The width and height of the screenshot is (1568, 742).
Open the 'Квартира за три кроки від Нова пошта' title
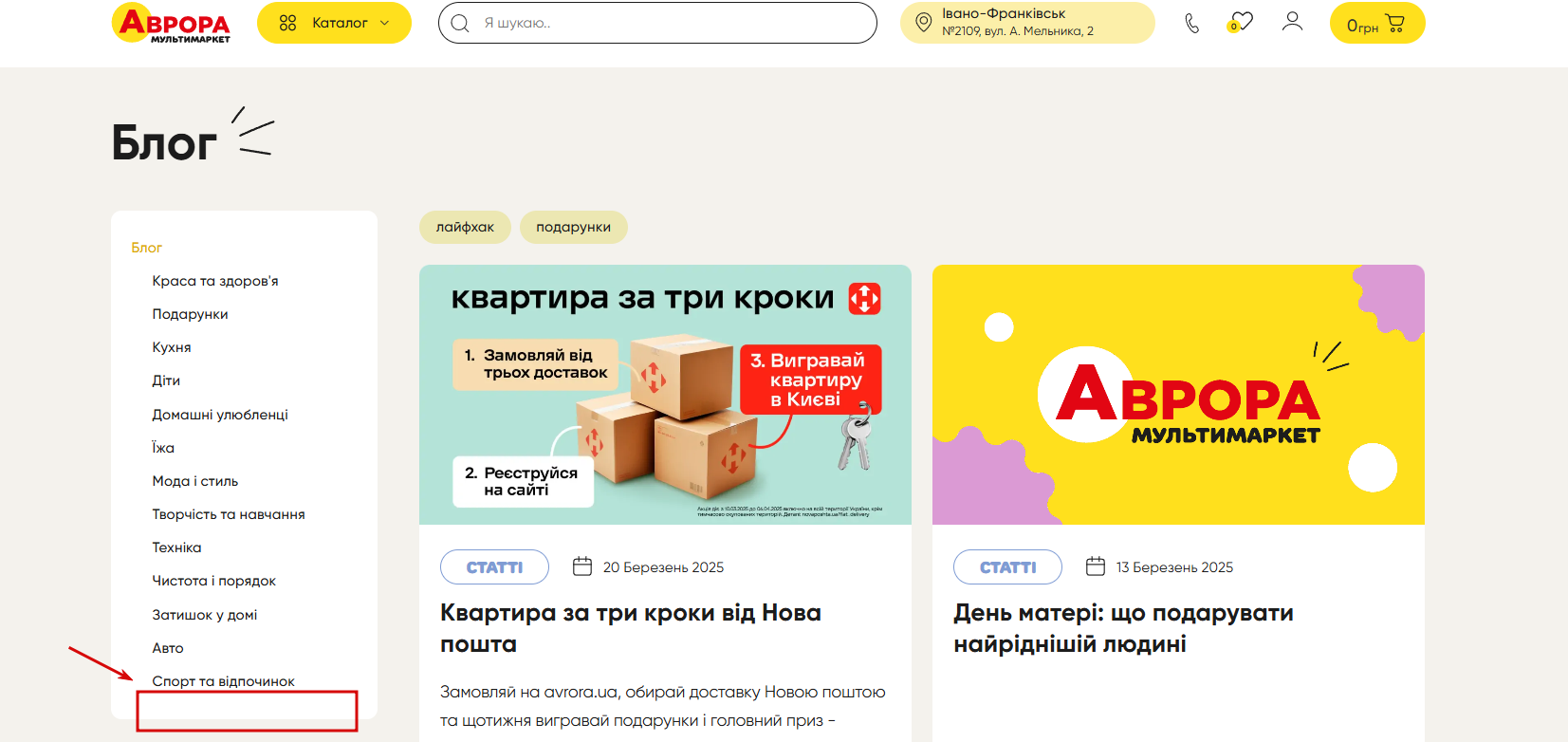pos(631,628)
